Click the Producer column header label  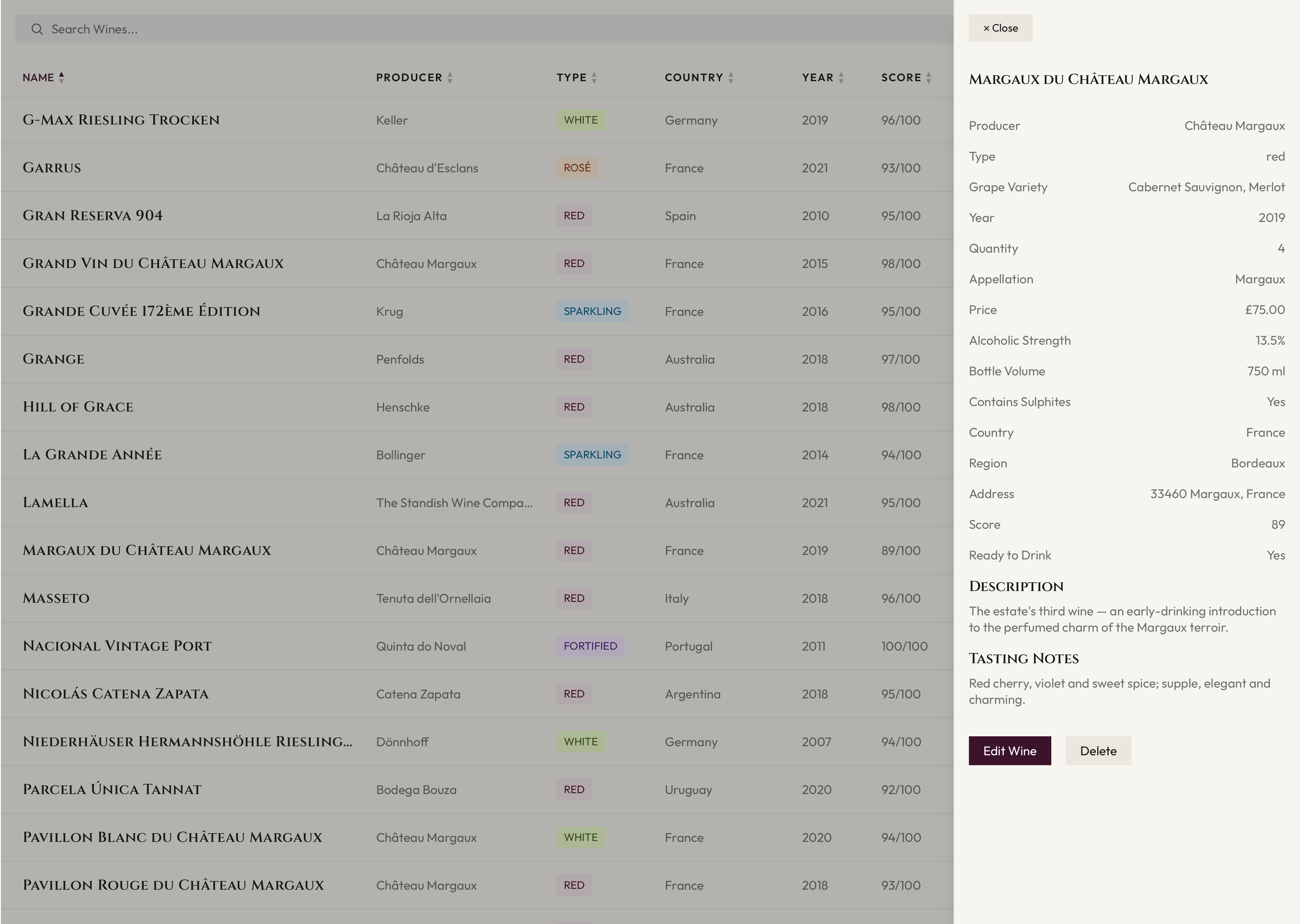[409, 77]
